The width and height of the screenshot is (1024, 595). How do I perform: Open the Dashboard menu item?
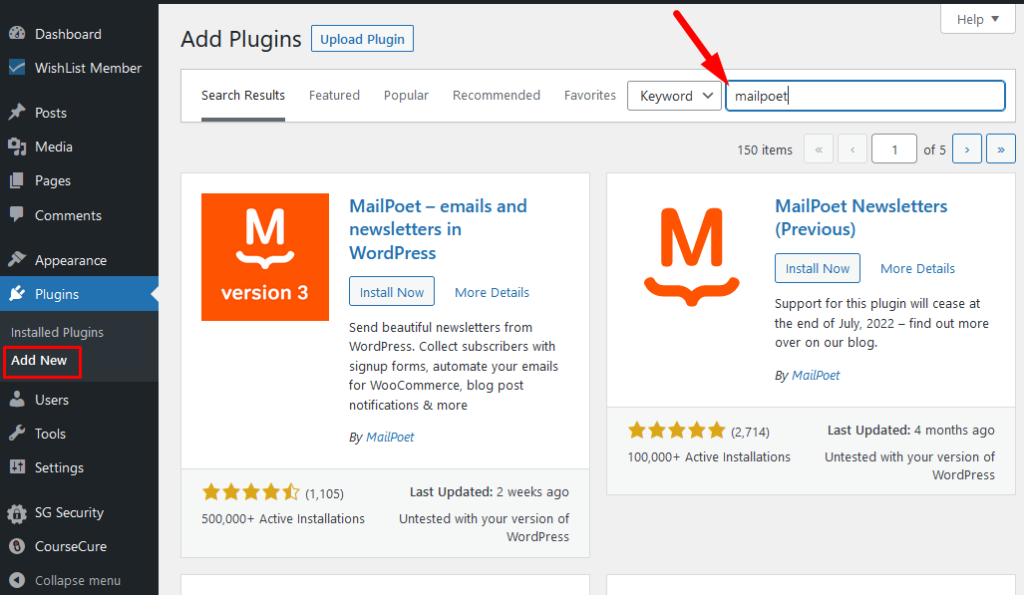coord(68,34)
